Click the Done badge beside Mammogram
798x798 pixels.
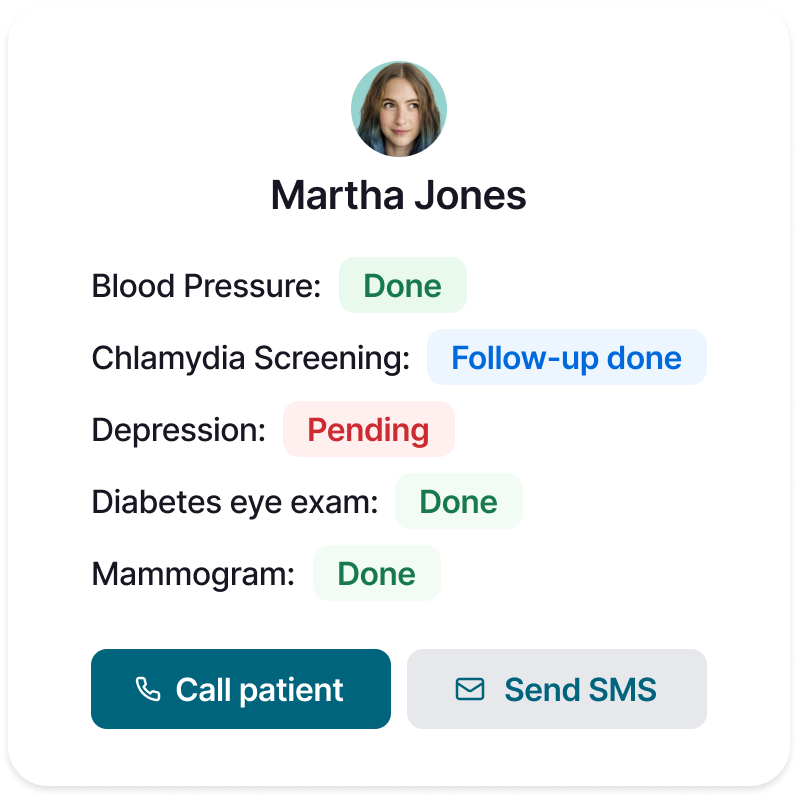click(376, 574)
